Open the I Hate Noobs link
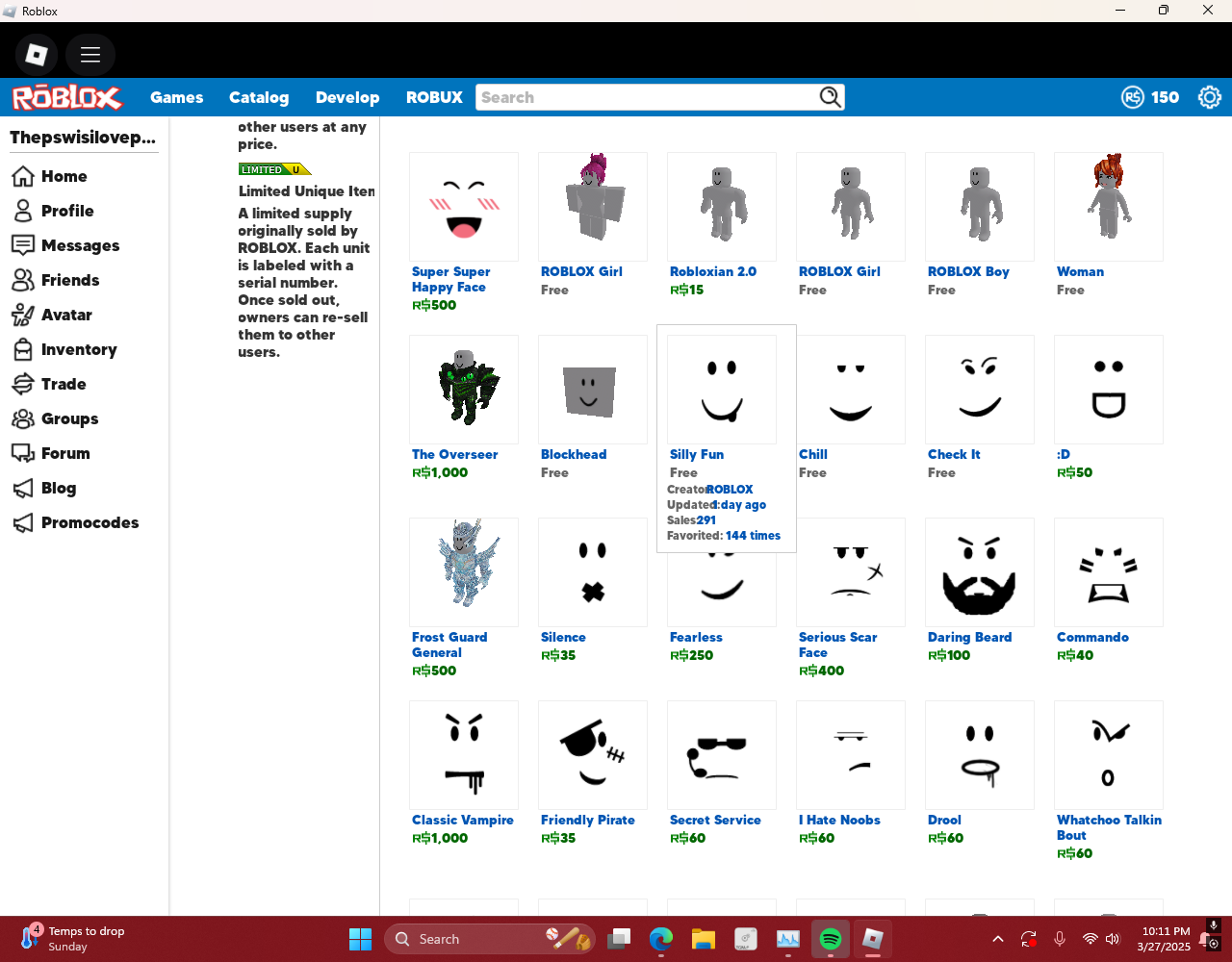Viewport: 1232px width, 962px height. click(x=839, y=820)
